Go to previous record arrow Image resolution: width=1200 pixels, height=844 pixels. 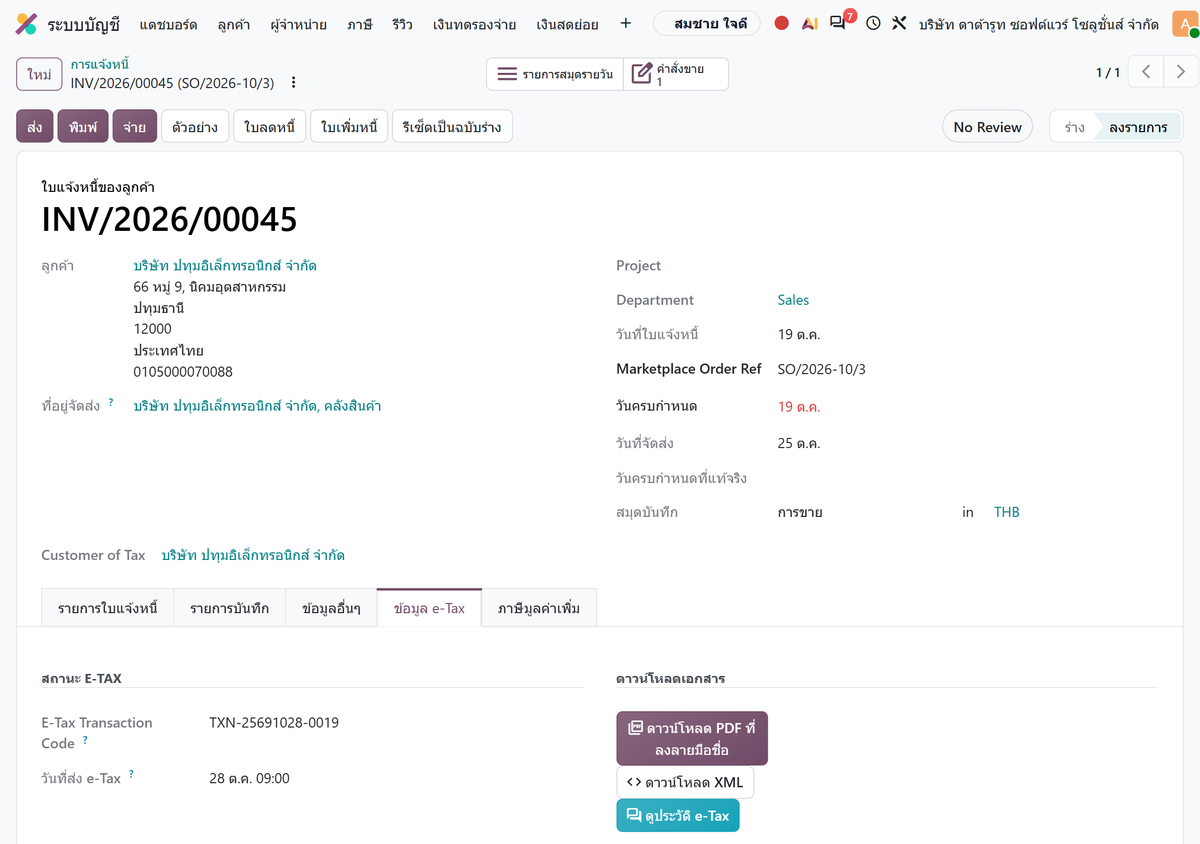click(1146, 72)
